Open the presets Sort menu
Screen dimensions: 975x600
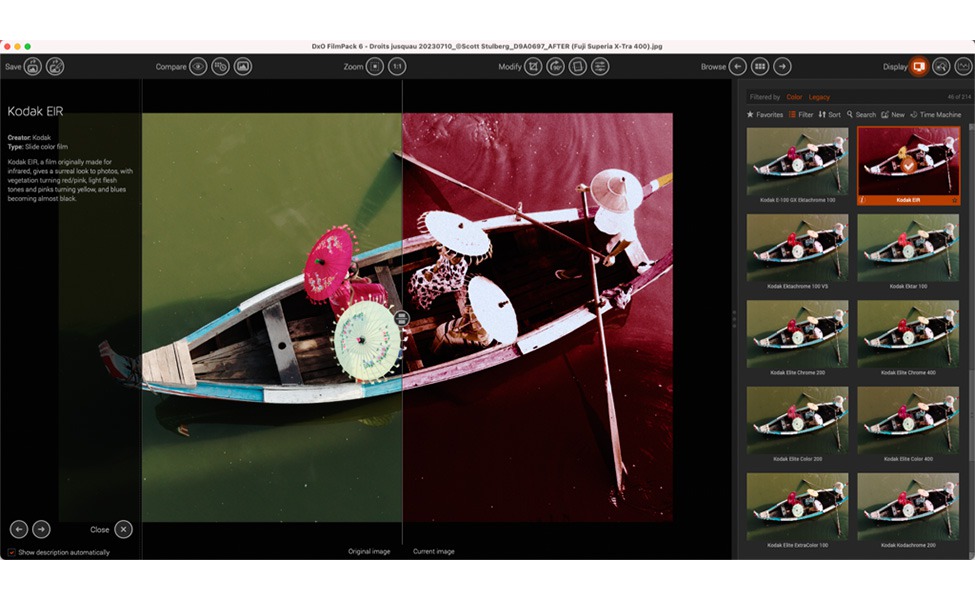[829, 114]
